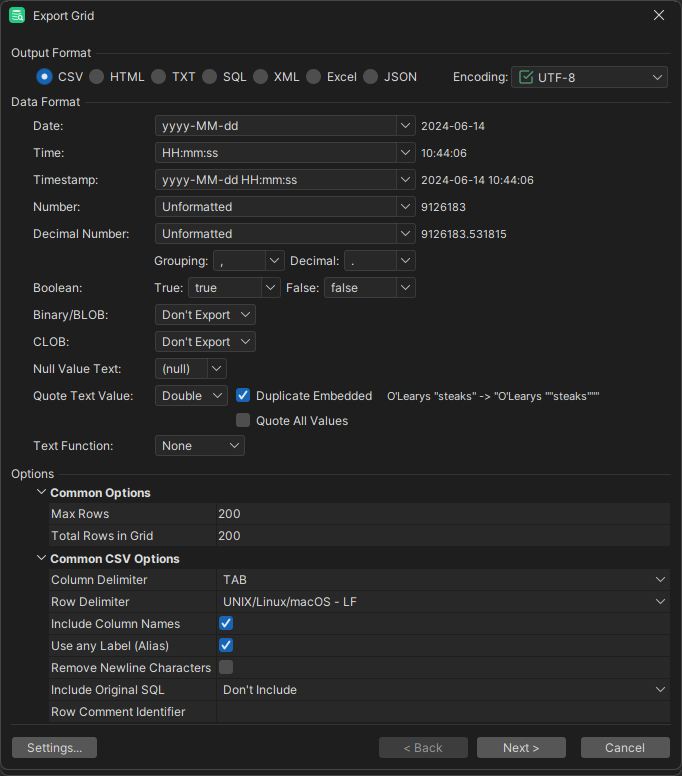Image resolution: width=682 pixels, height=776 pixels.
Task: Enable Quote All Values
Action: 243,421
